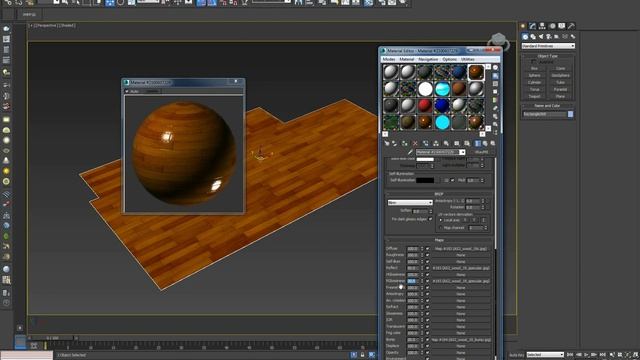
Task: Open Display tab in command panel
Action: pos(562,26)
